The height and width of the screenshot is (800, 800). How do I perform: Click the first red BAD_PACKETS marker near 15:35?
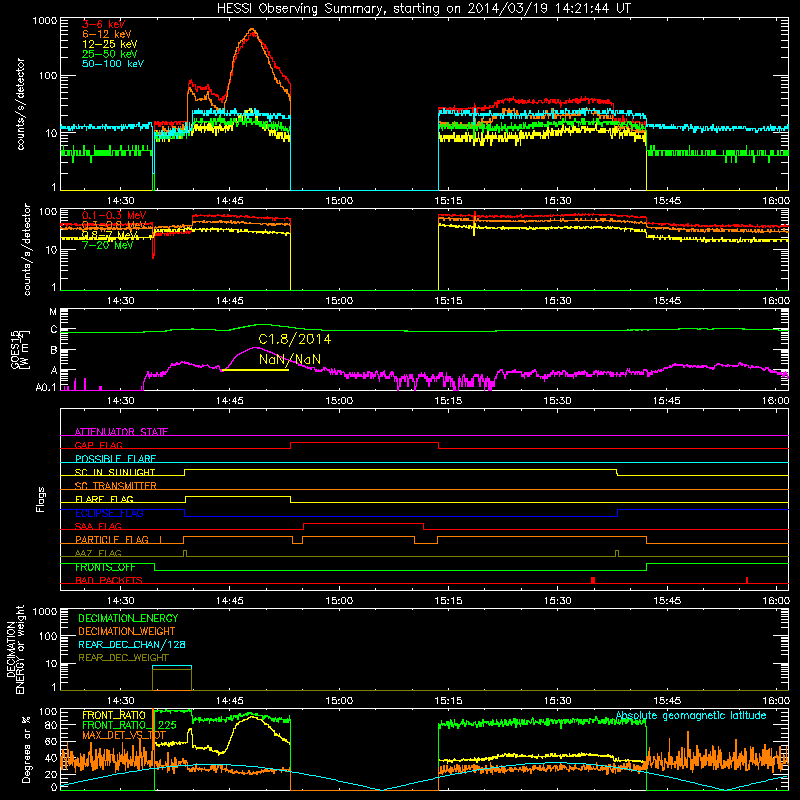point(593,580)
